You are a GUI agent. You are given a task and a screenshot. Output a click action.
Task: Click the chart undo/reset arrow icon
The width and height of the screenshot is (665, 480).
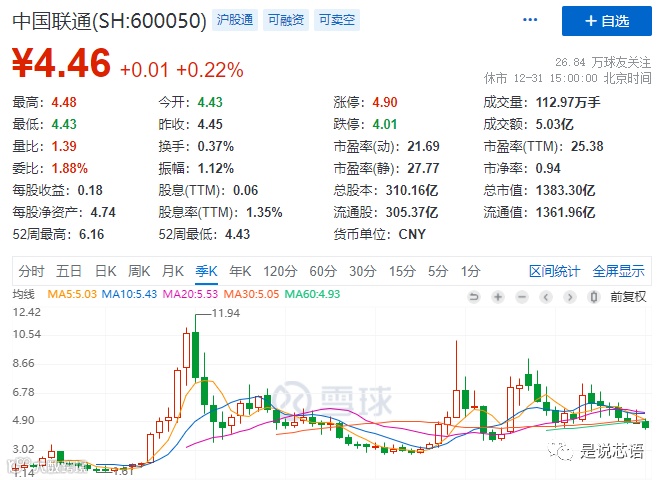click(474, 297)
